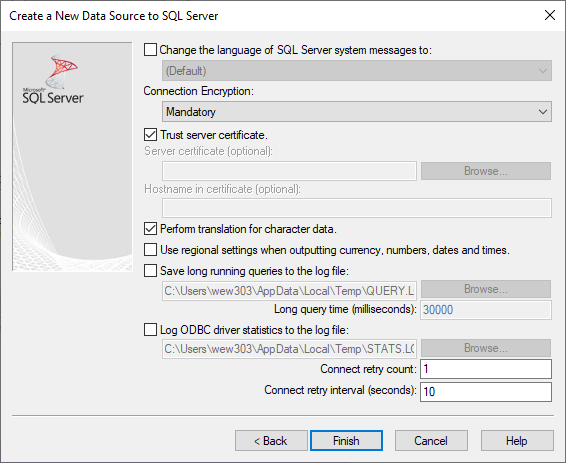Click the Mandatory dropdown arrow
Image resolution: width=566 pixels, height=463 pixels.
(543, 112)
